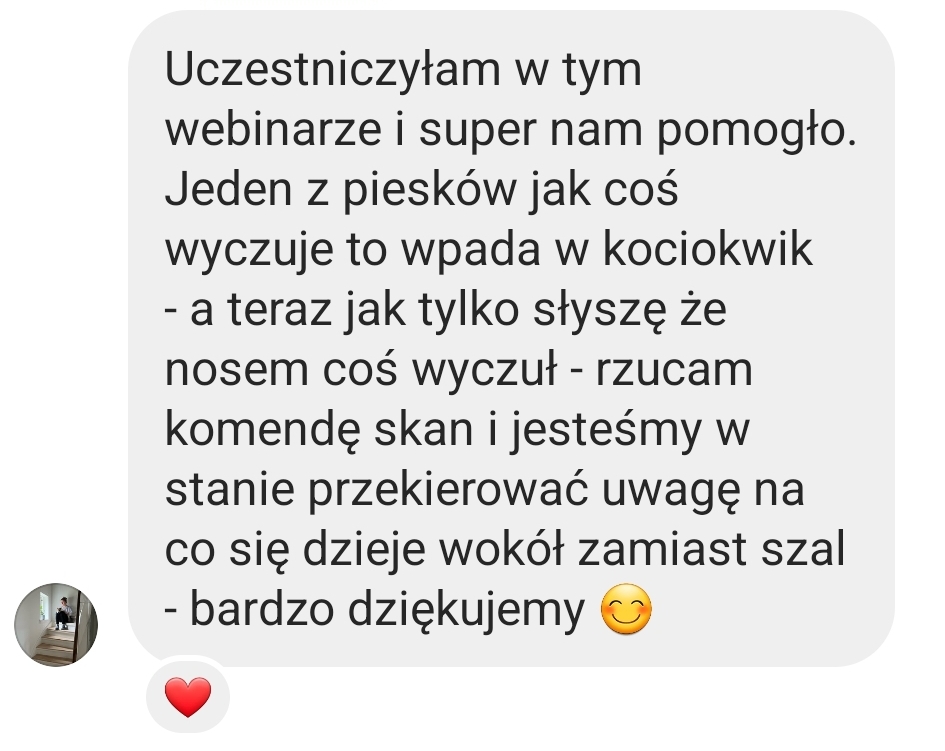The height and width of the screenshot is (751, 945).
Task: Open the sender's round profile avatar
Action: (56, 624)
